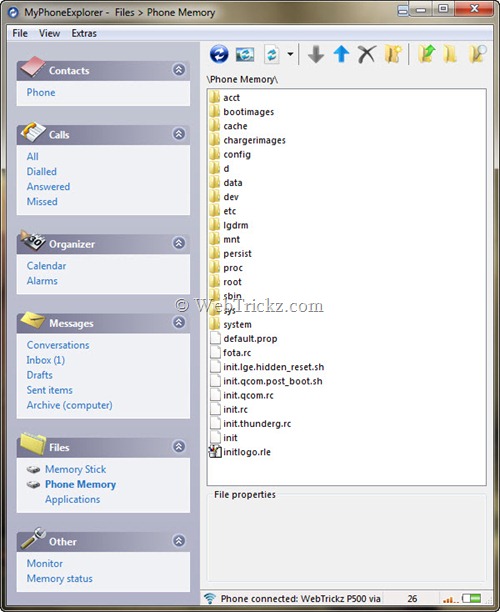500x612 pixels.
Task: Open the Monitor link
Action: 45,564
